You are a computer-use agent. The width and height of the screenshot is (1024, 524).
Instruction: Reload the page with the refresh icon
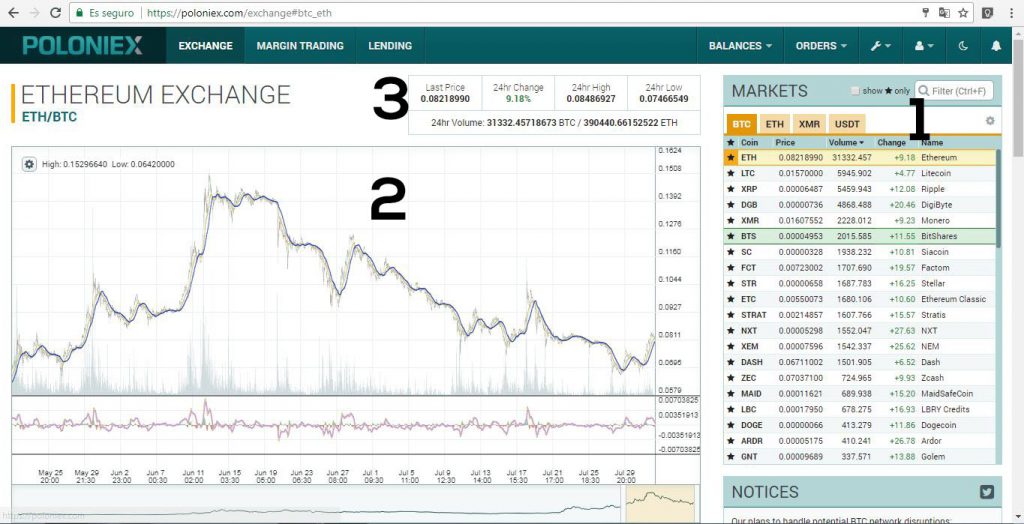point(56,12)
